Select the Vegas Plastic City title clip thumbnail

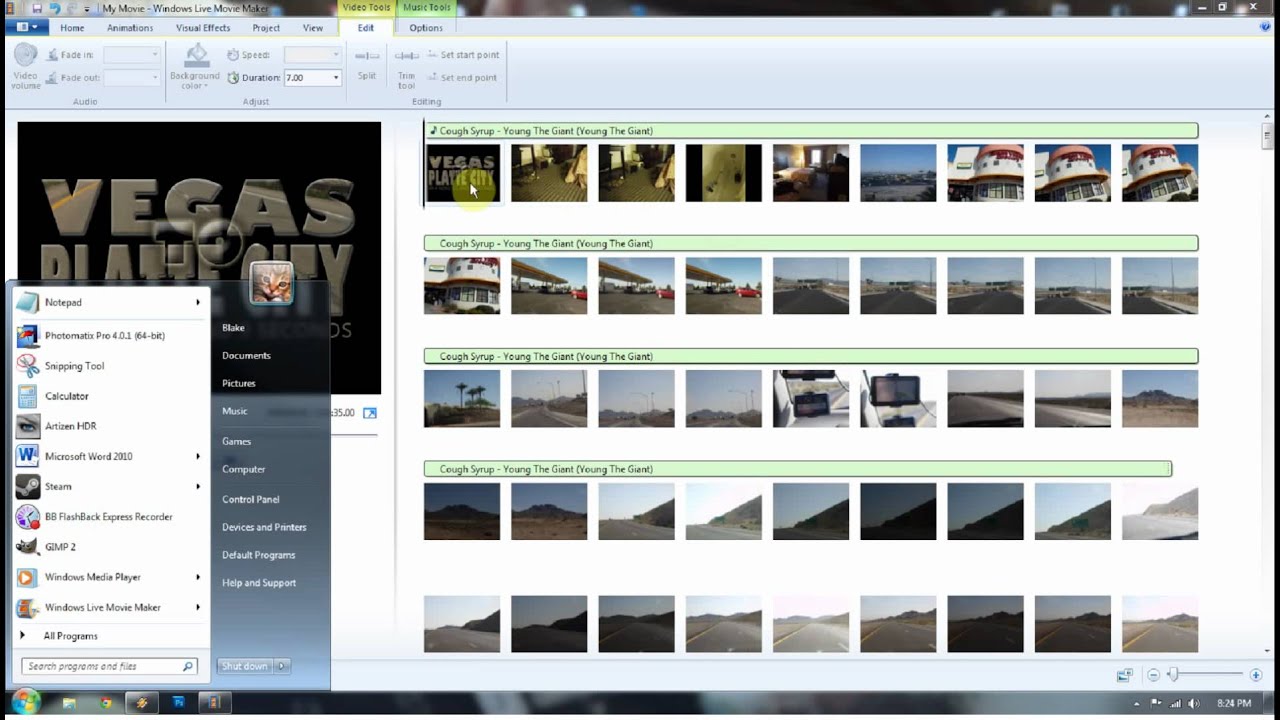(462, 173)
